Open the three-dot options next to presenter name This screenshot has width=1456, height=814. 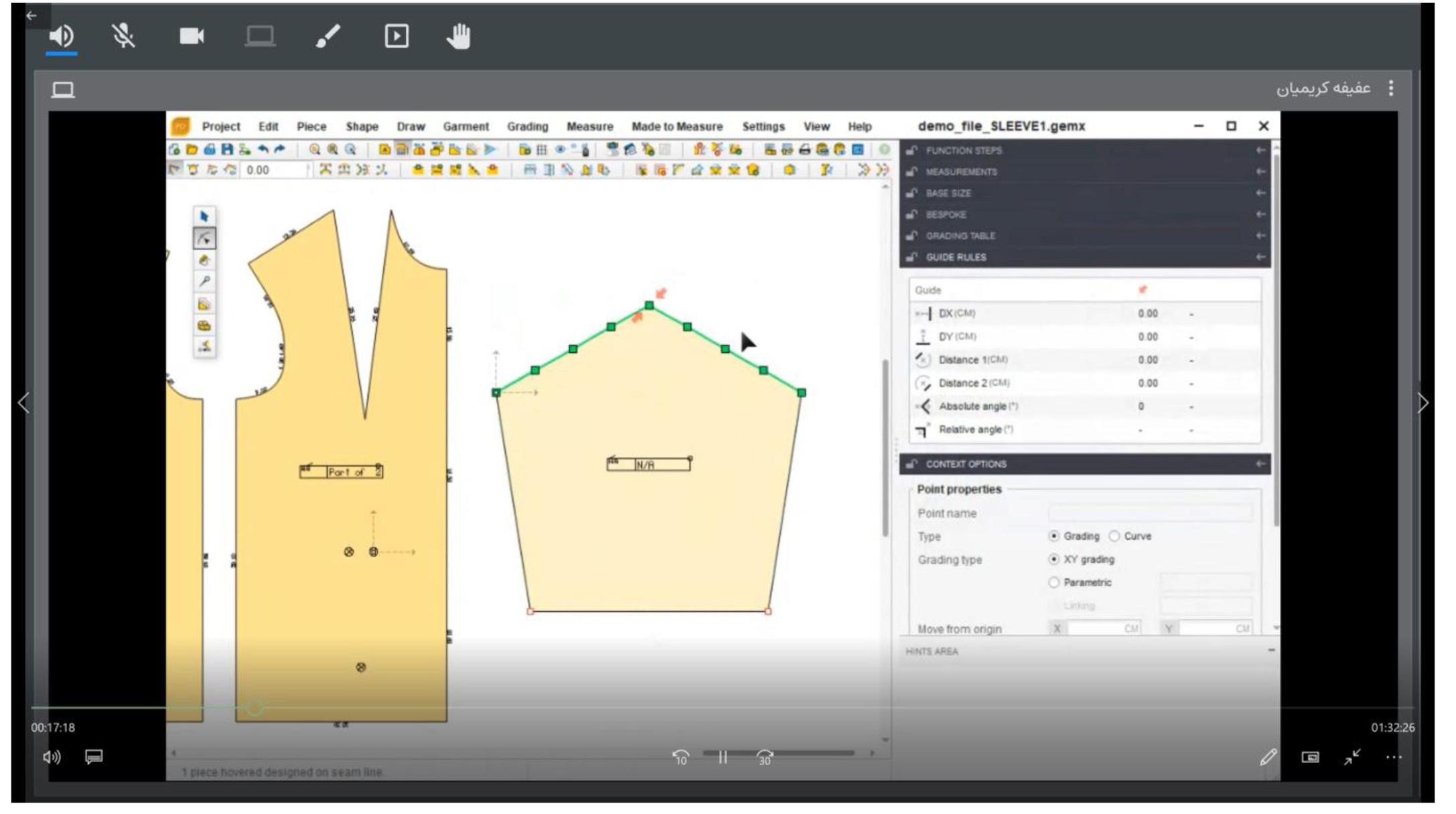click(x=1391, y=88)
